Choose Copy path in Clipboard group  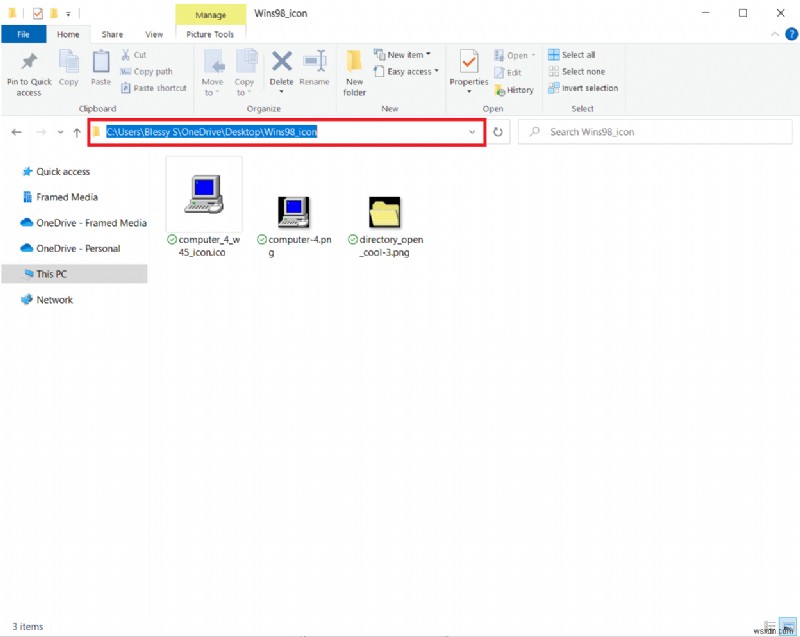(x=147, y=71)
